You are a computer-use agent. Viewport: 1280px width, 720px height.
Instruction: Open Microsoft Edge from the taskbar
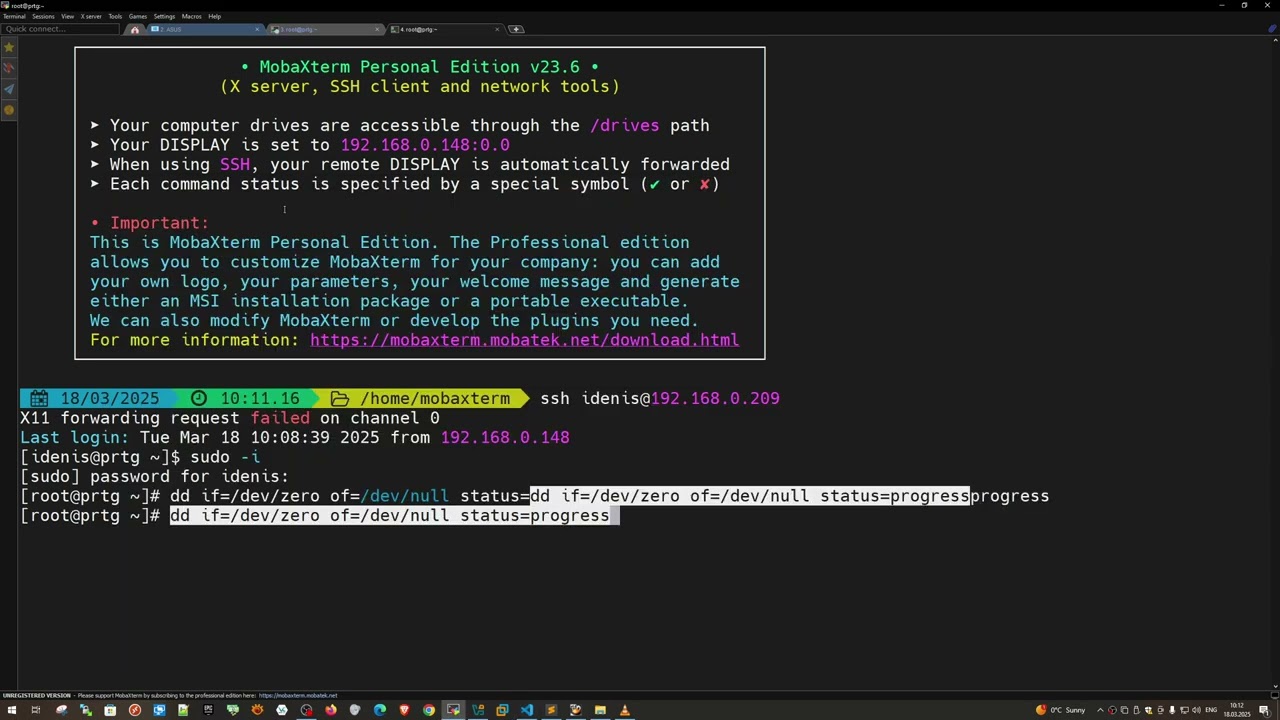pyautogui.click(x=380, y=710)
